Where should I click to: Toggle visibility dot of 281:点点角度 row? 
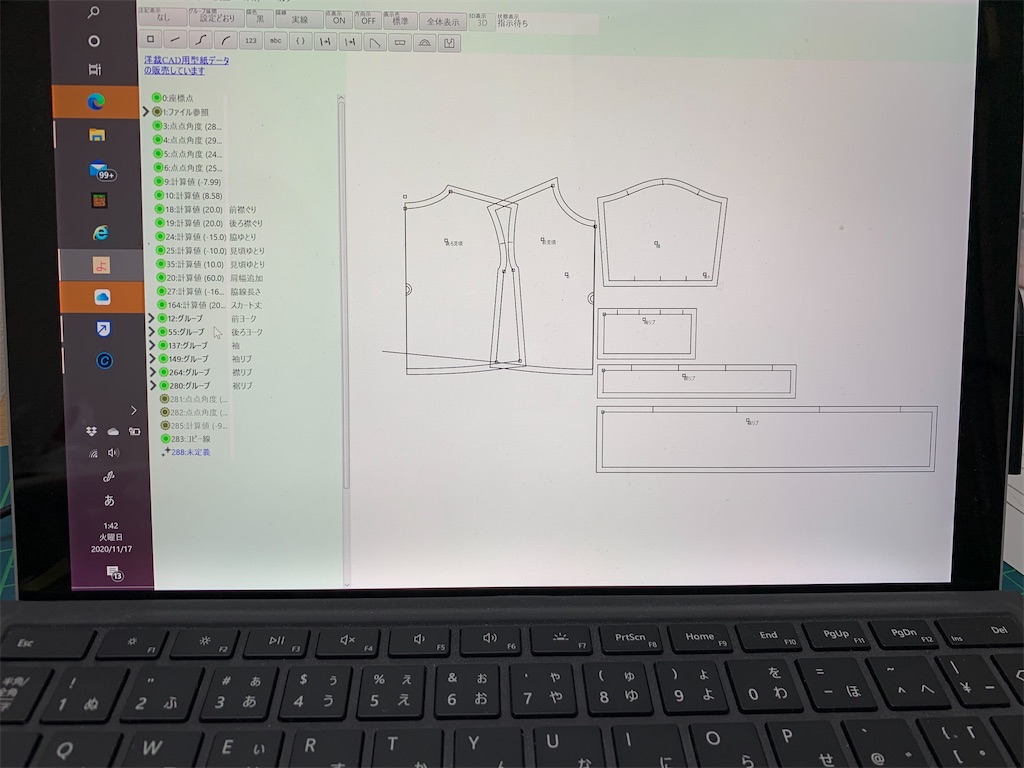tap(165, 398)
